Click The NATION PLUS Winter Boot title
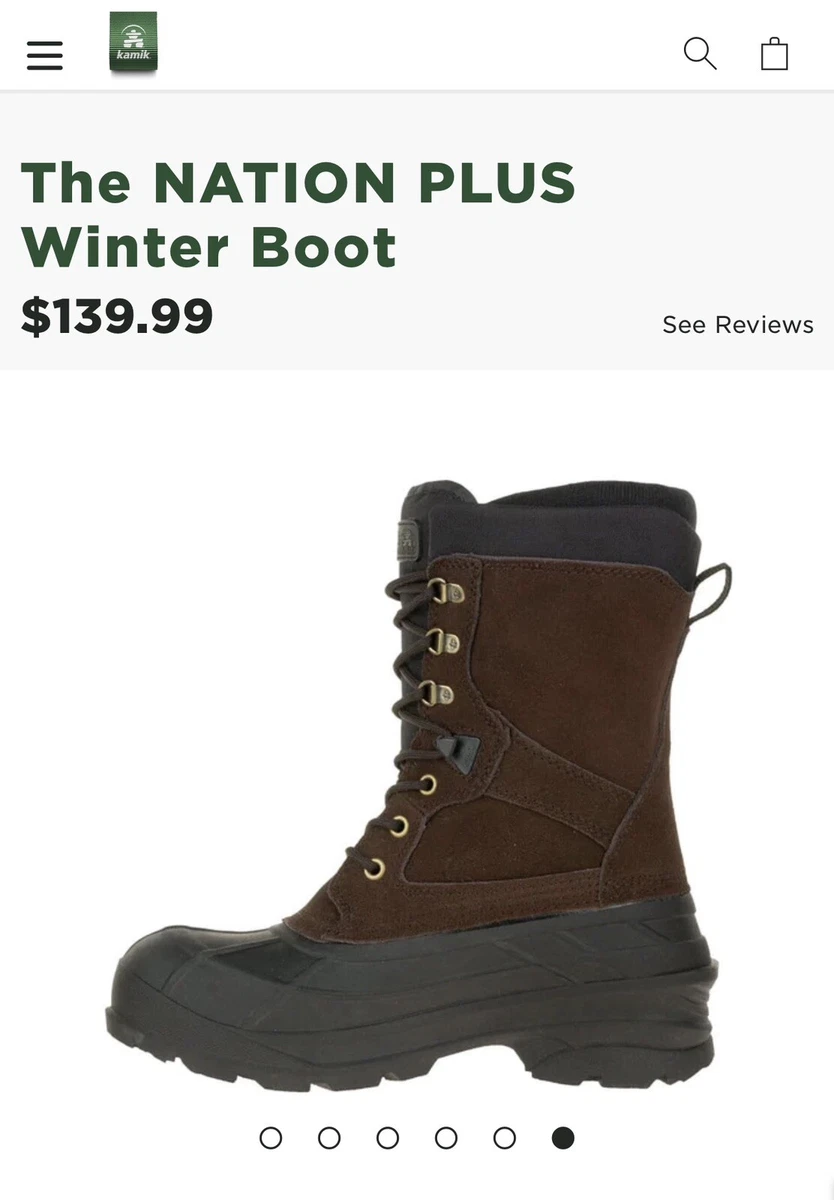Screen dimensions: 834x1200 (x=298, y=214)
